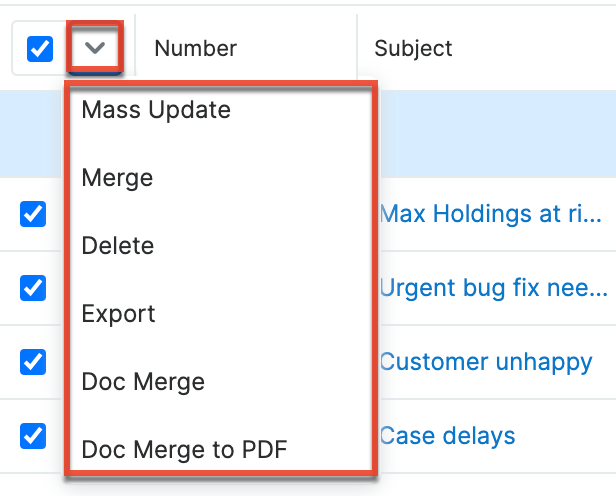Click Doc Merge to PDF
Viewport: 616px width, 496px height.
185,450
